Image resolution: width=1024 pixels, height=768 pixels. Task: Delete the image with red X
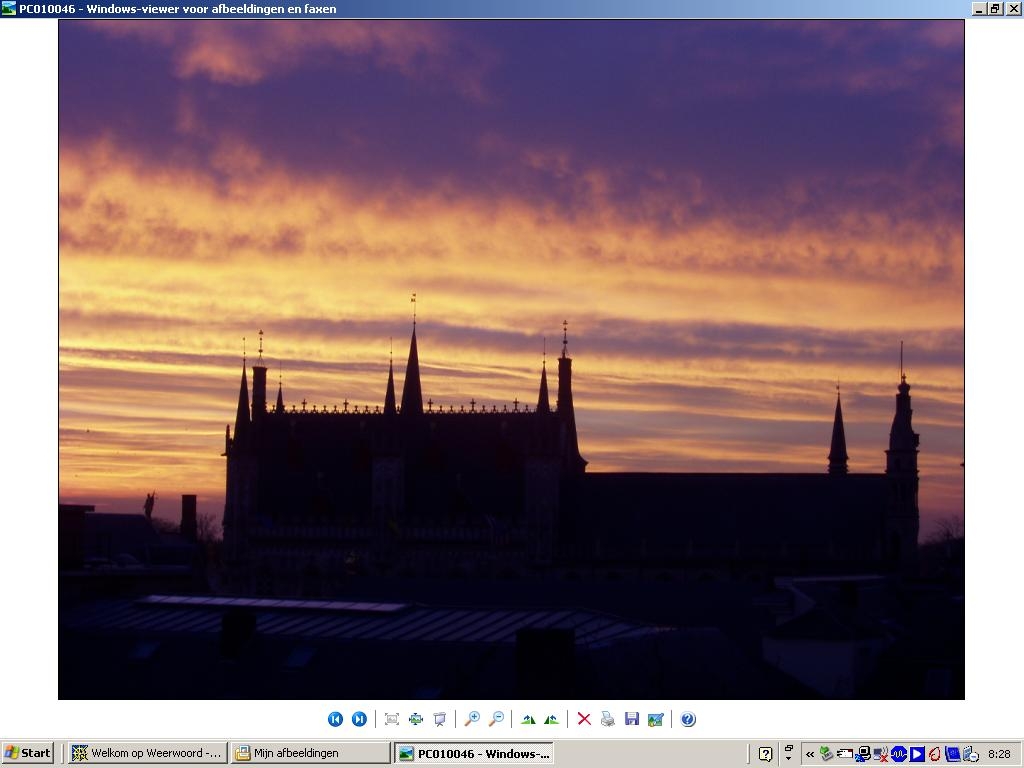(584, 719)
